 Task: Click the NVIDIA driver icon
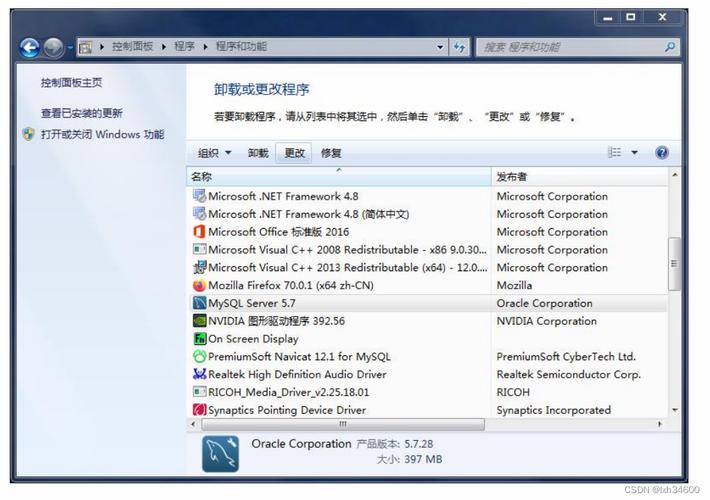199,321
